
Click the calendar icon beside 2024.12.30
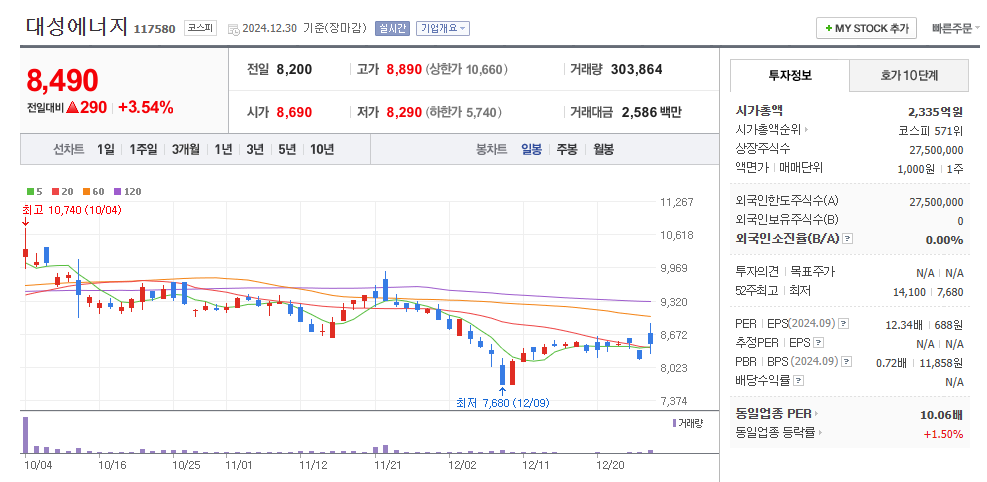coord(233,29)
